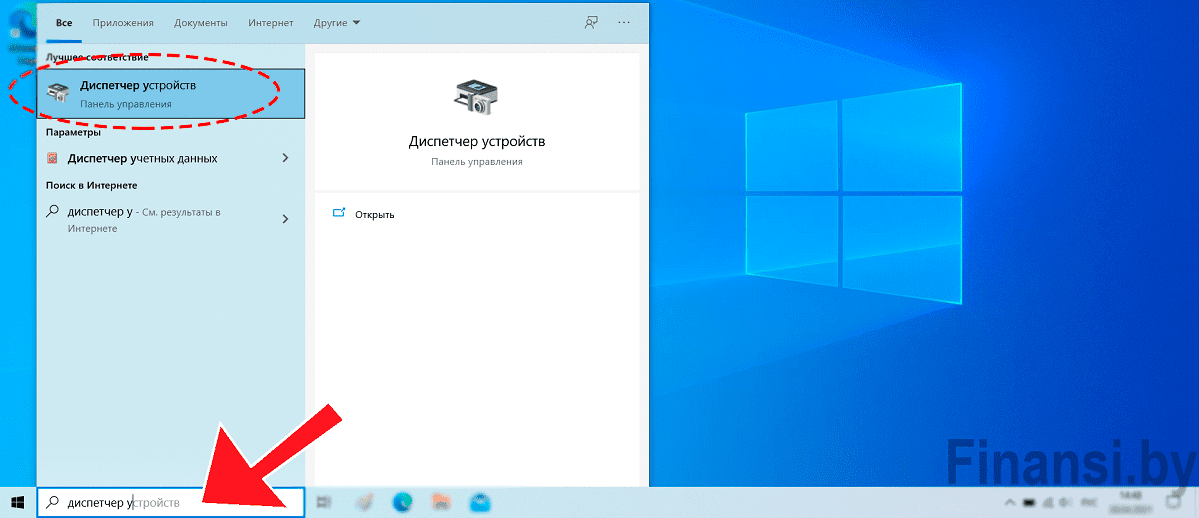Open the search feedback icon
The height and width of the screenshot is (518, 1199).
(x=591, y=22)
